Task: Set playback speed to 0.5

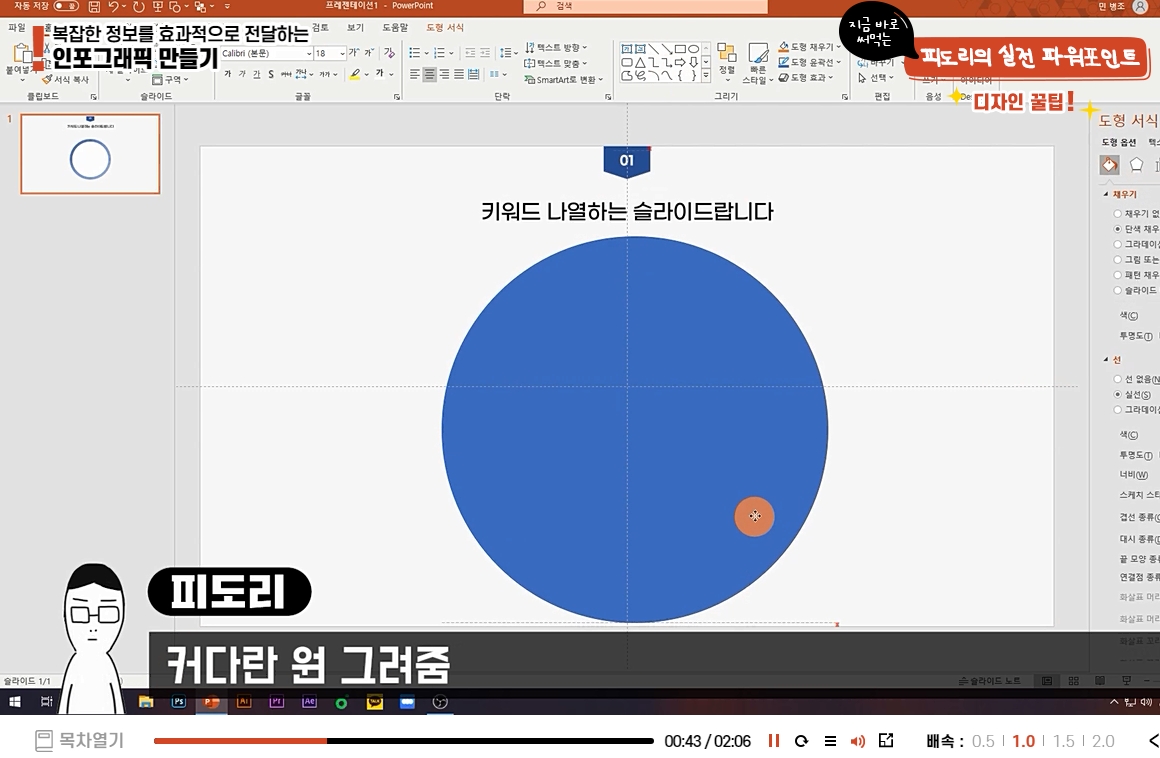Action: tap(983, 741)
